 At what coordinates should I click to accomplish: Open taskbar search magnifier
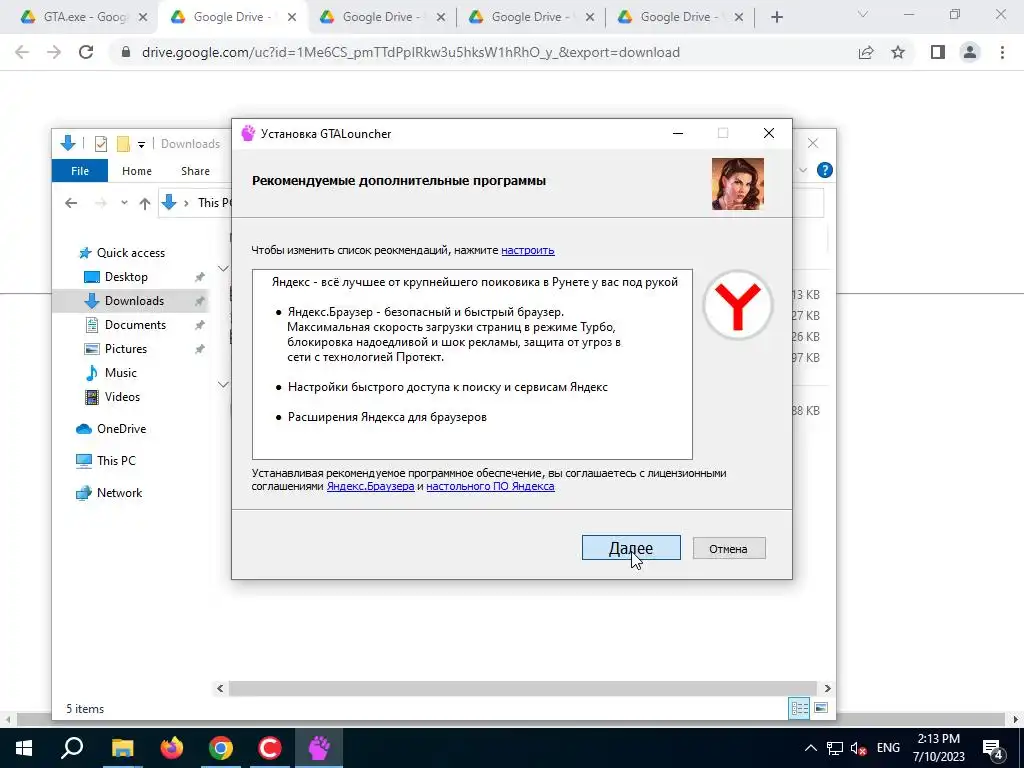72,748
